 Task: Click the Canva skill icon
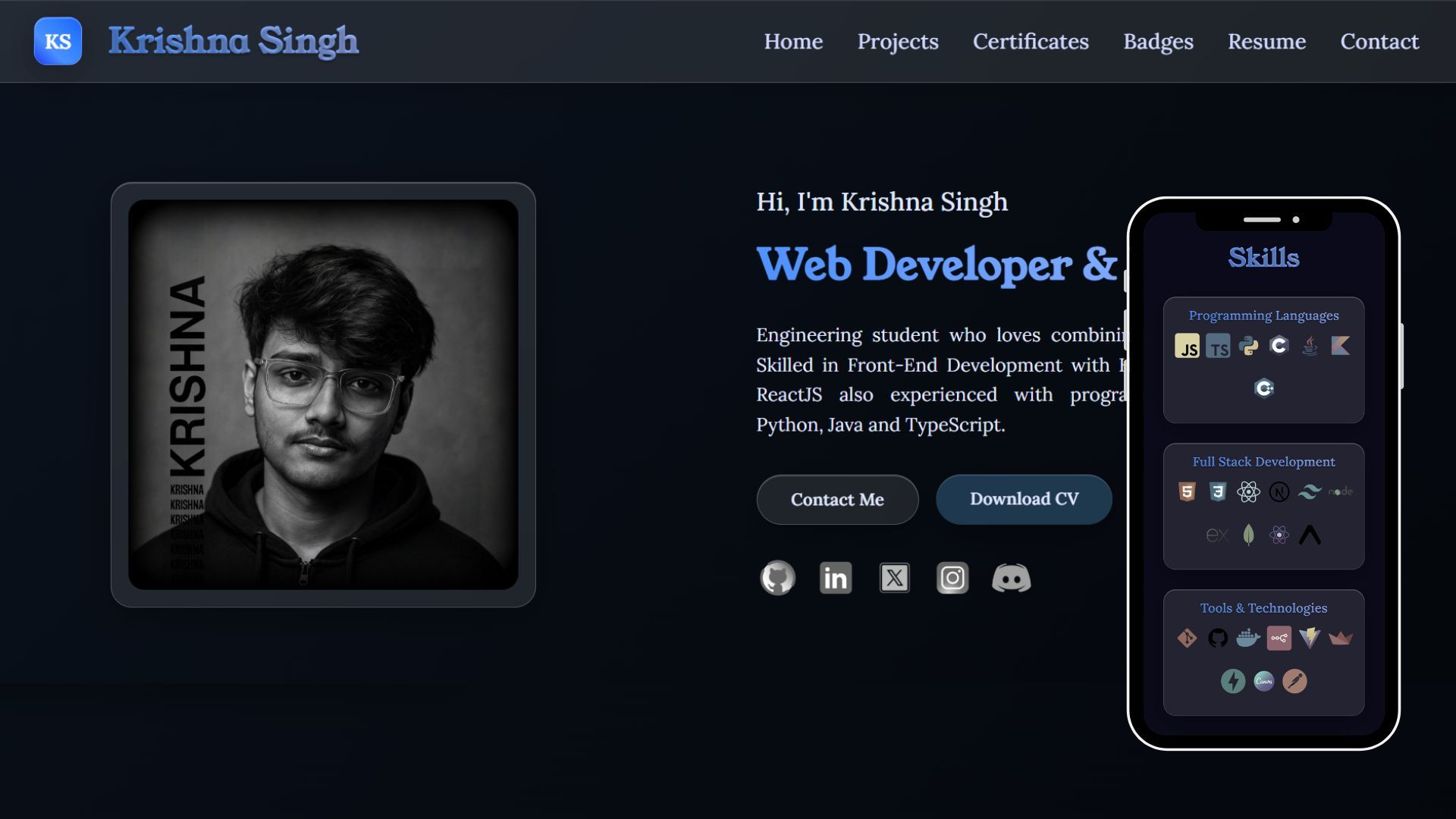tap(1264, 681)
